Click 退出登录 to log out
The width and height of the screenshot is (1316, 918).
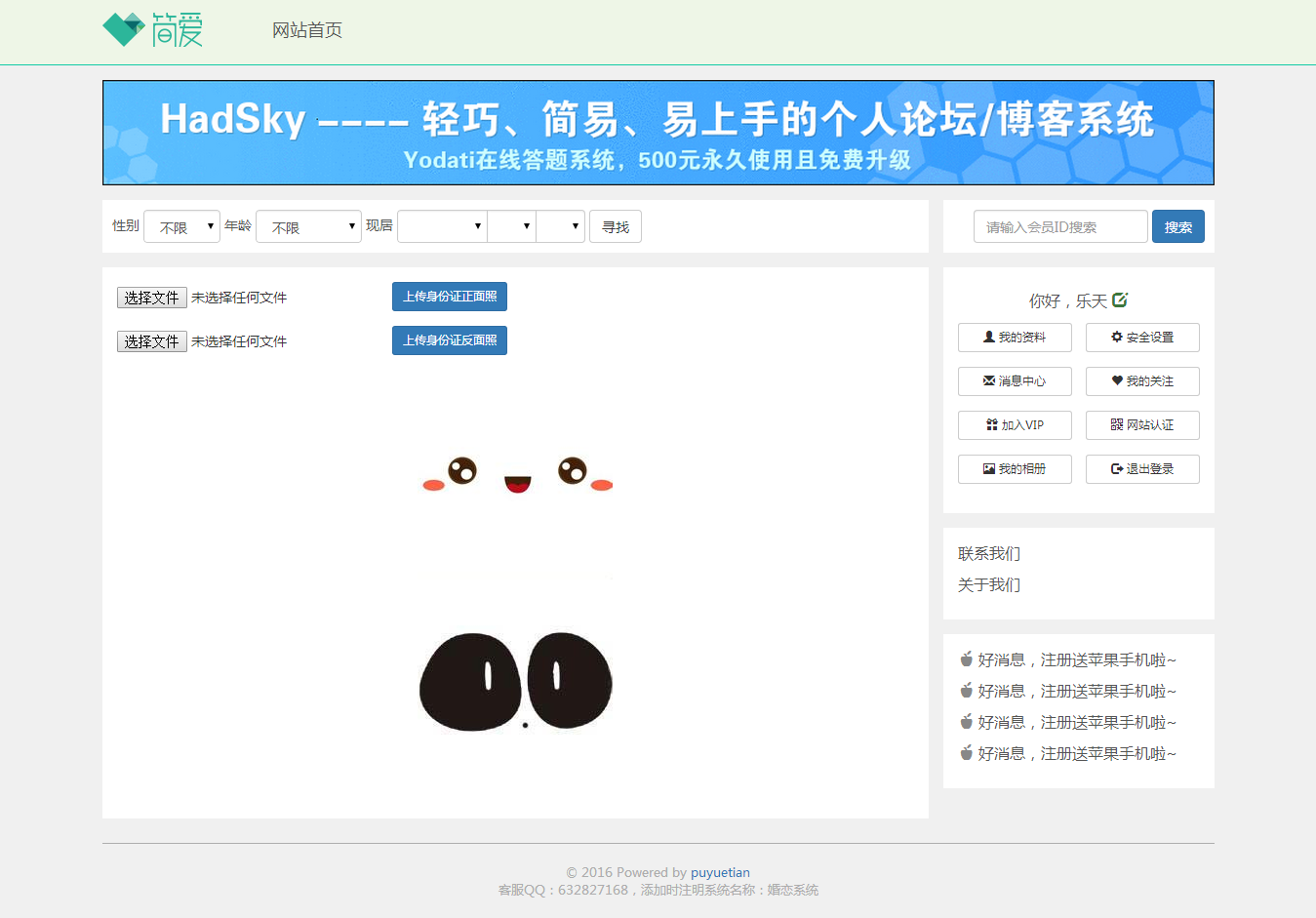tap(1142, 469)
